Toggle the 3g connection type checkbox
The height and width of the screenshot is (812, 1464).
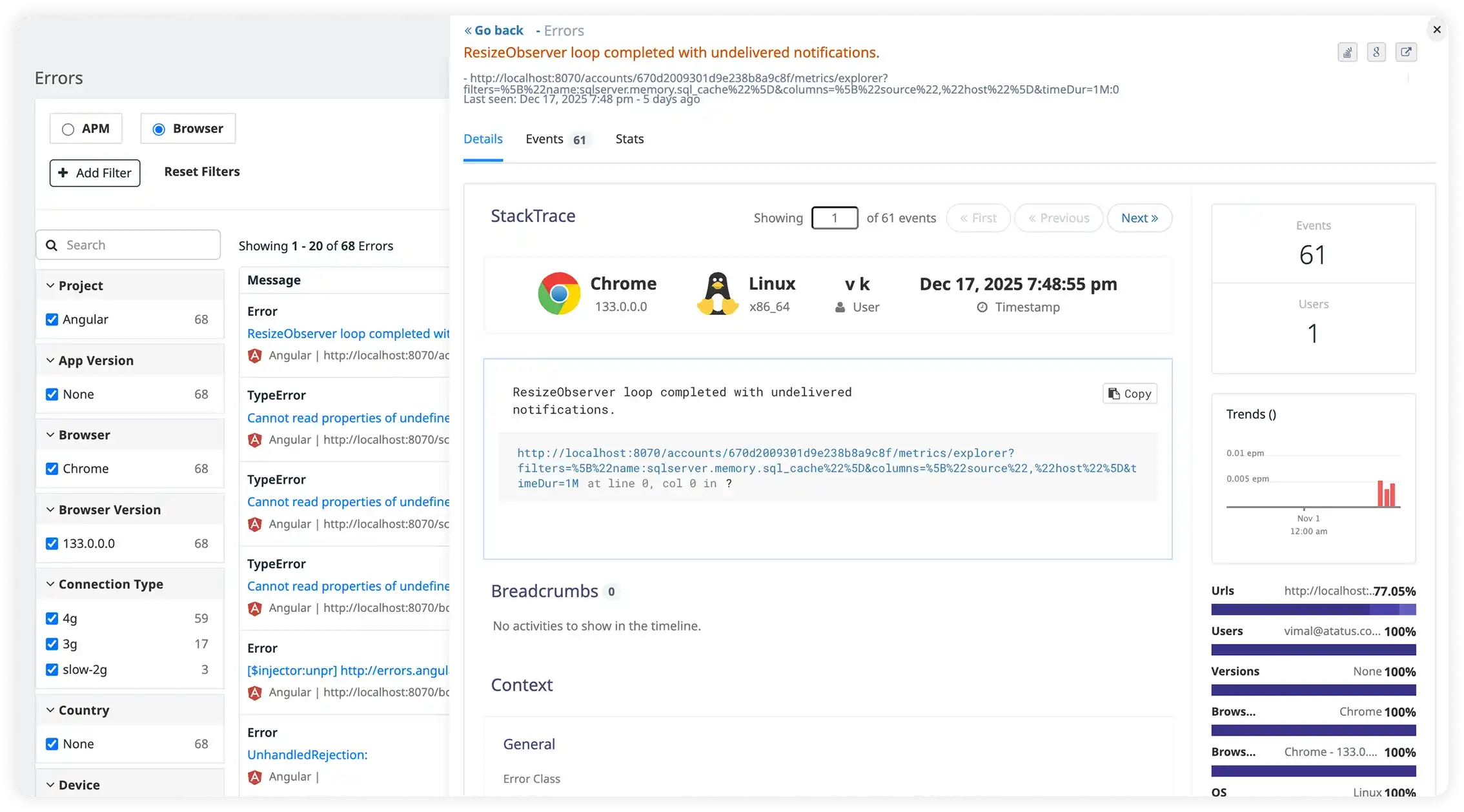(x=52, y=644)
